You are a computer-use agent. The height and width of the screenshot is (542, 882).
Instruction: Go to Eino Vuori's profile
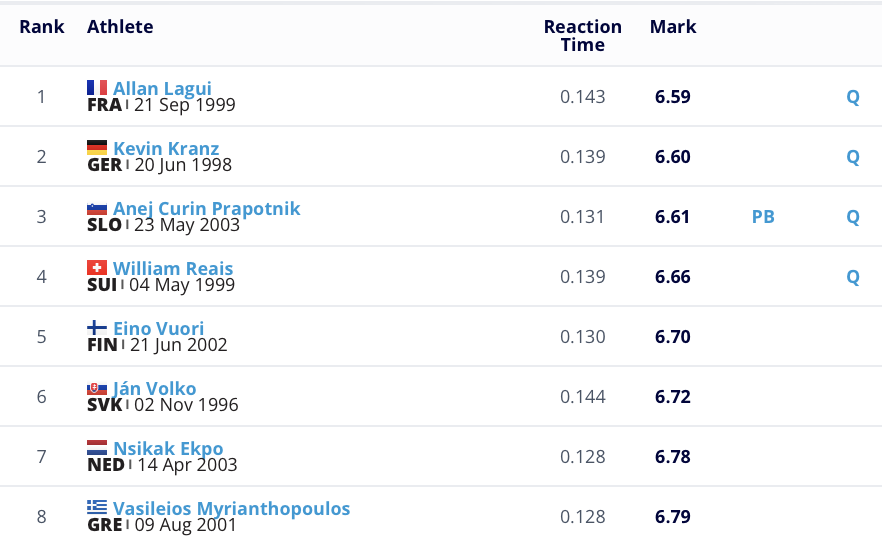[x=158, y=328]
